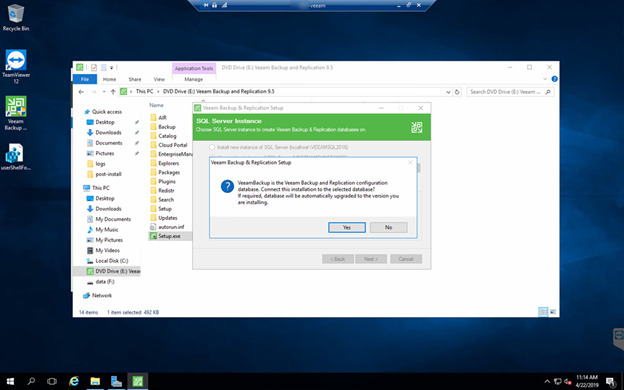Open volume tray icon
The height and width of the screenshot is (390, 624).
(567, 382)
